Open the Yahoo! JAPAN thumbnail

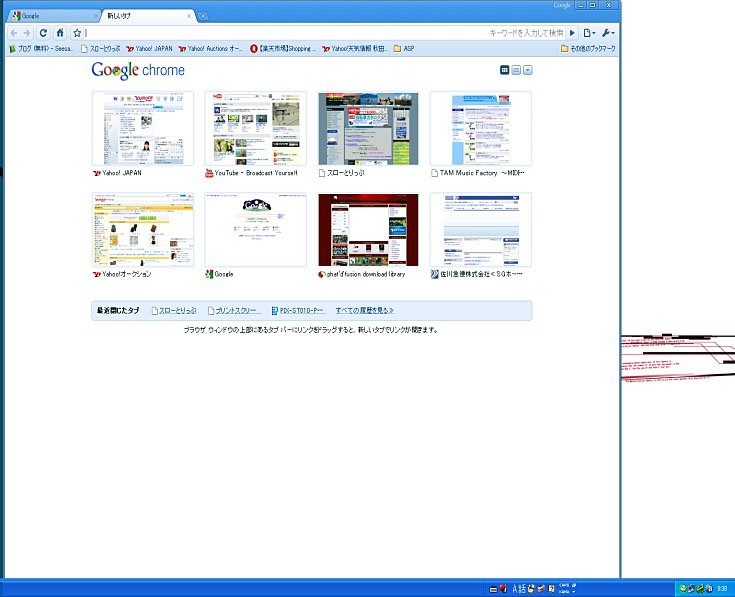[x=143, y=128]
